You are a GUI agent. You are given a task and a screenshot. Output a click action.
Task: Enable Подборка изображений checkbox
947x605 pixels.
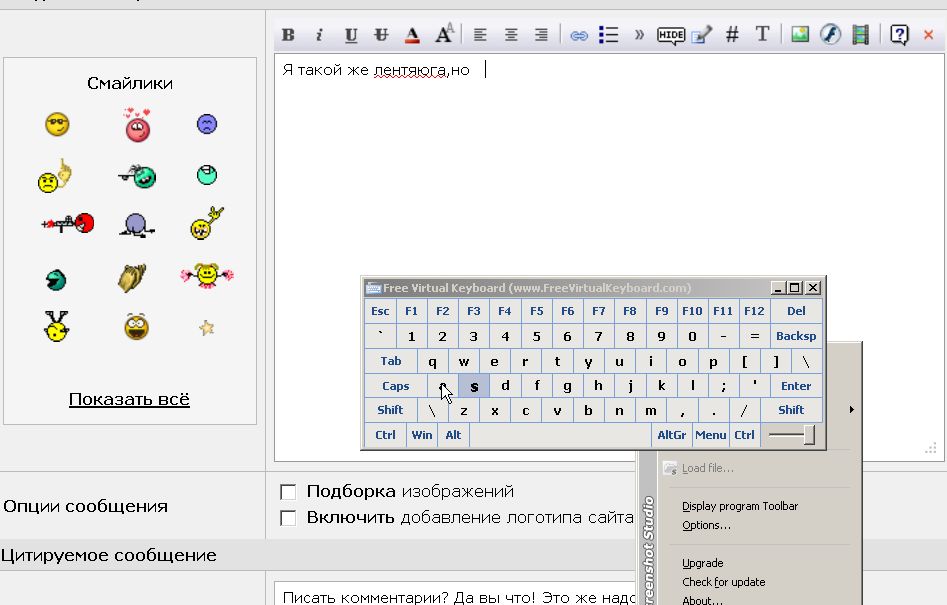pos(288,492)
